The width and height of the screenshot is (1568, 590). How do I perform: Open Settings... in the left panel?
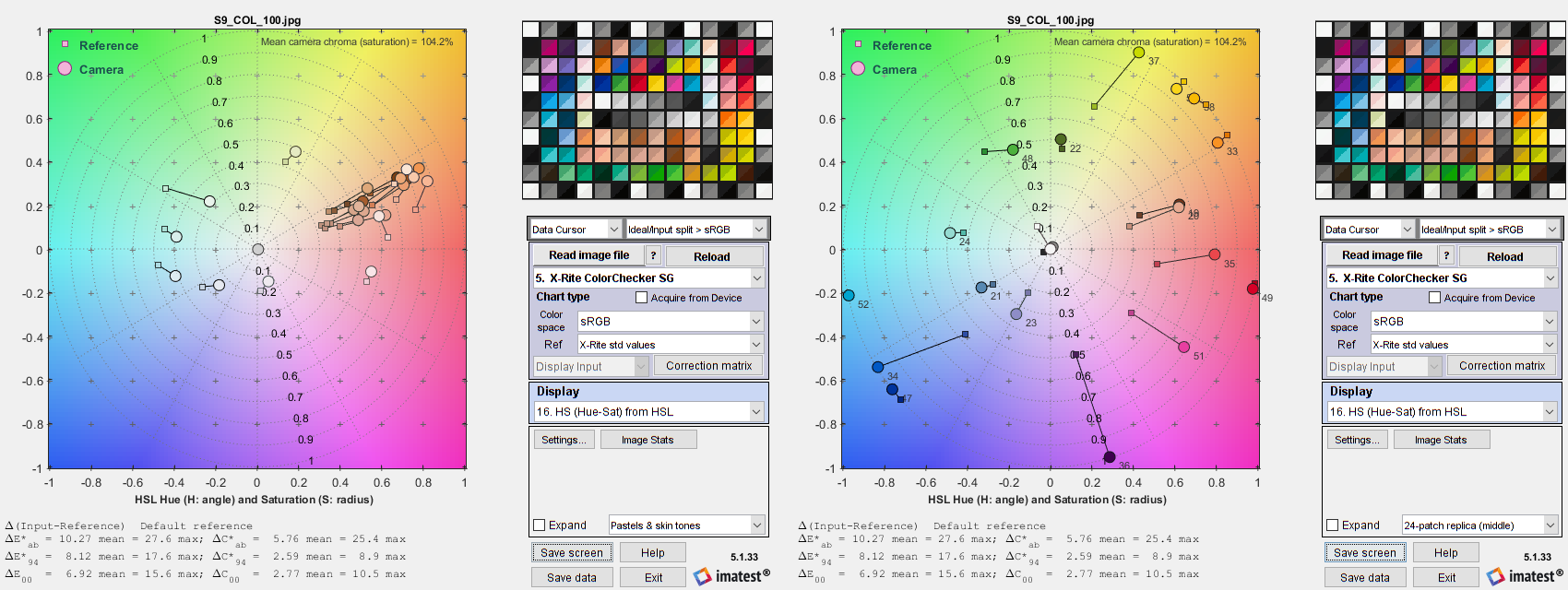(563, 440)
